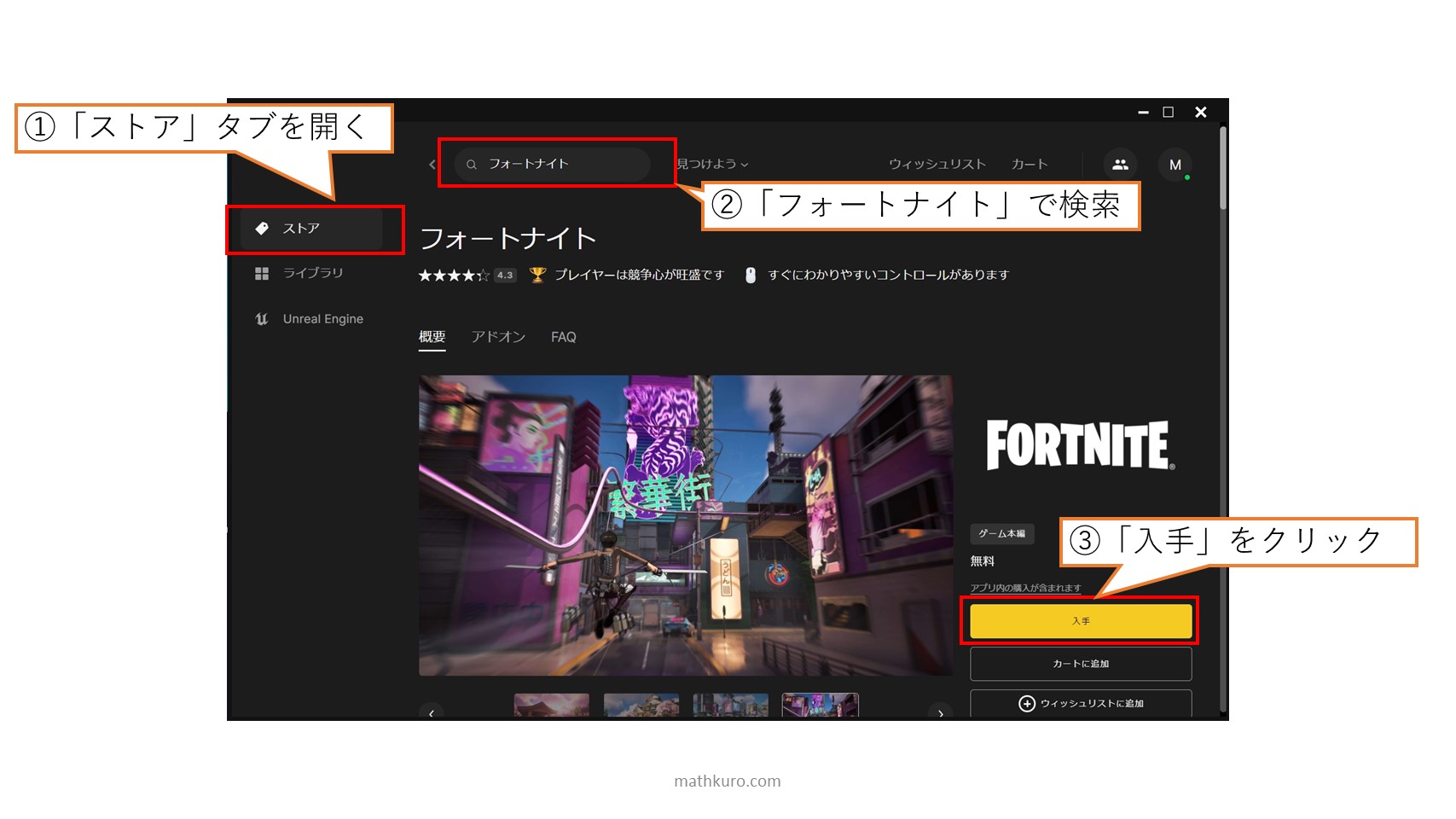The image size is (1456, 819).
Task: Click the 4.3 rating badge
Action: pos(505,275)
